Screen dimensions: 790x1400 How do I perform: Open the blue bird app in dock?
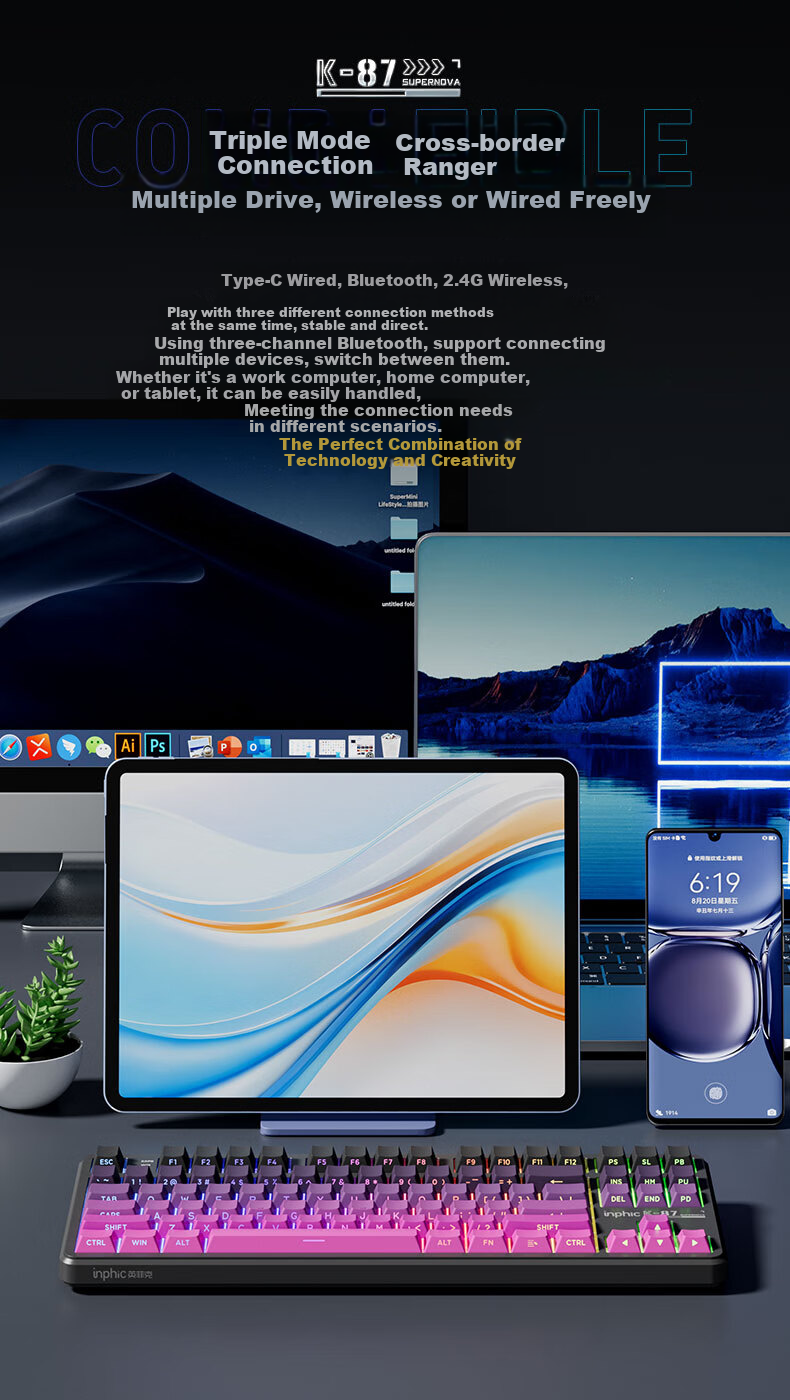tap(68, 747)
